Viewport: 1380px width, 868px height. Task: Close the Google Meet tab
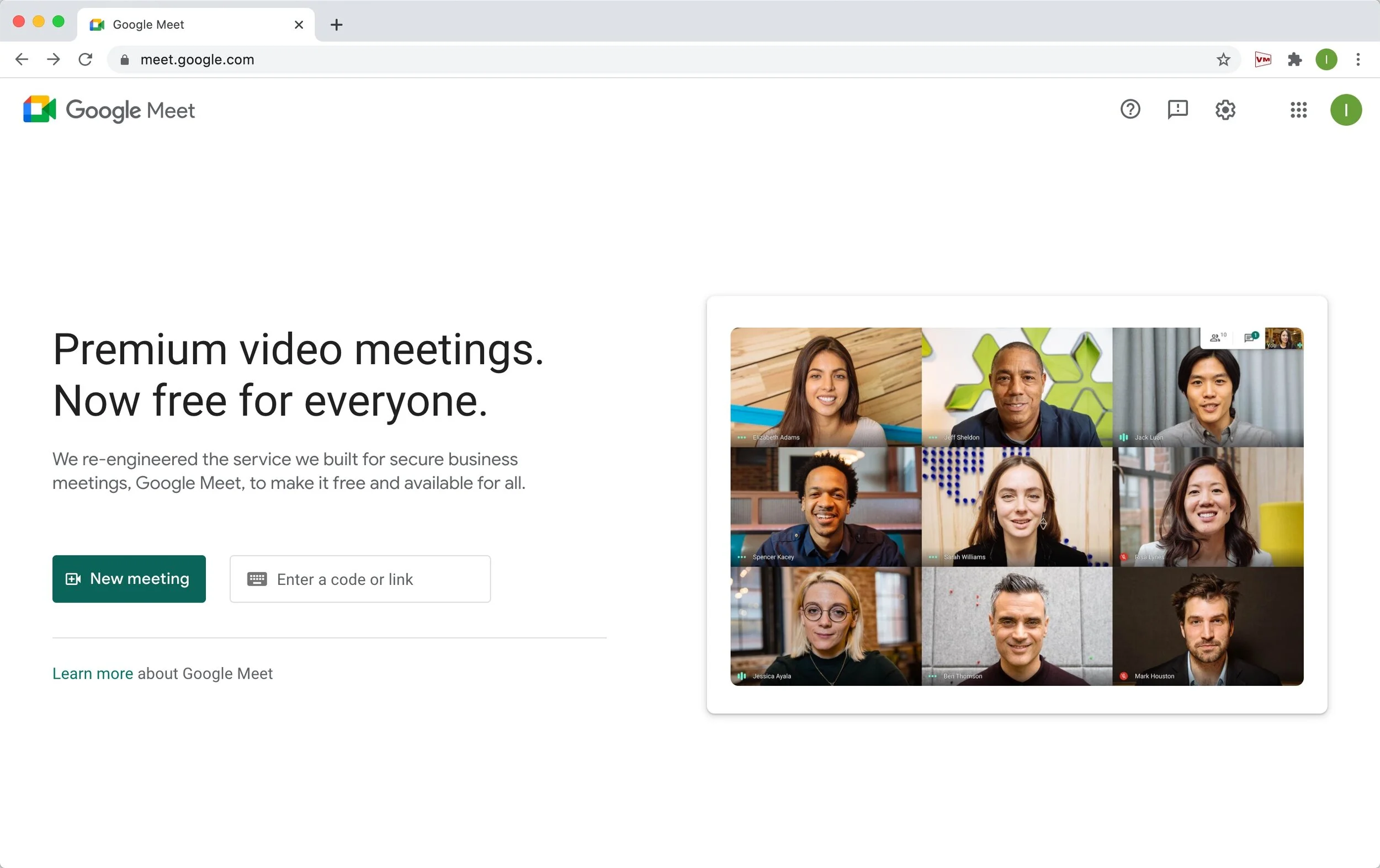(299, 25)
